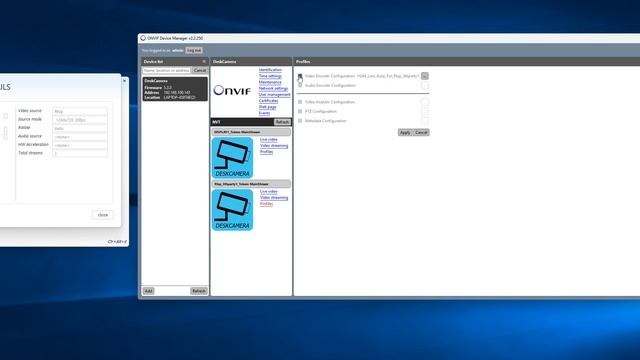Open the User management link
Image resolution: width=640 pixels, height=360 pixels.
(275, 94)
